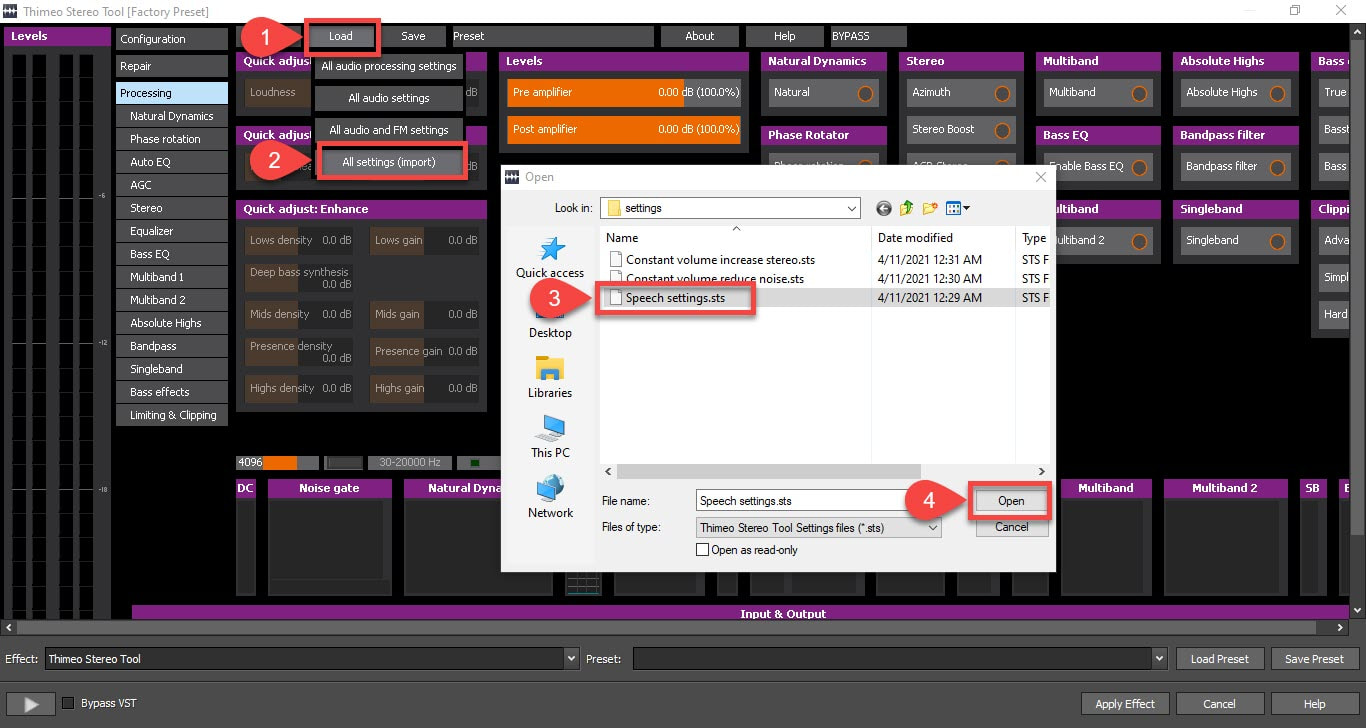Go up one folder level in Open dialog
Image resolution: width=1366 pixels, height=728 pixels.
(906, 208)
